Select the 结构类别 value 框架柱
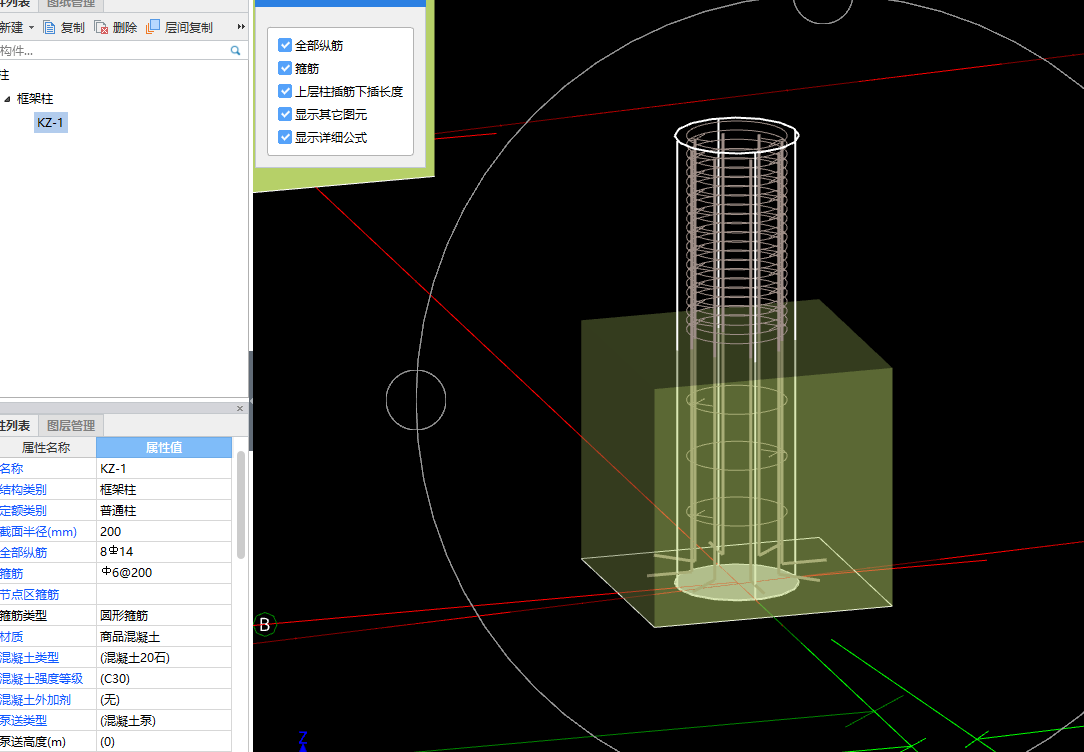1084x752 pixels. (164, 489)
